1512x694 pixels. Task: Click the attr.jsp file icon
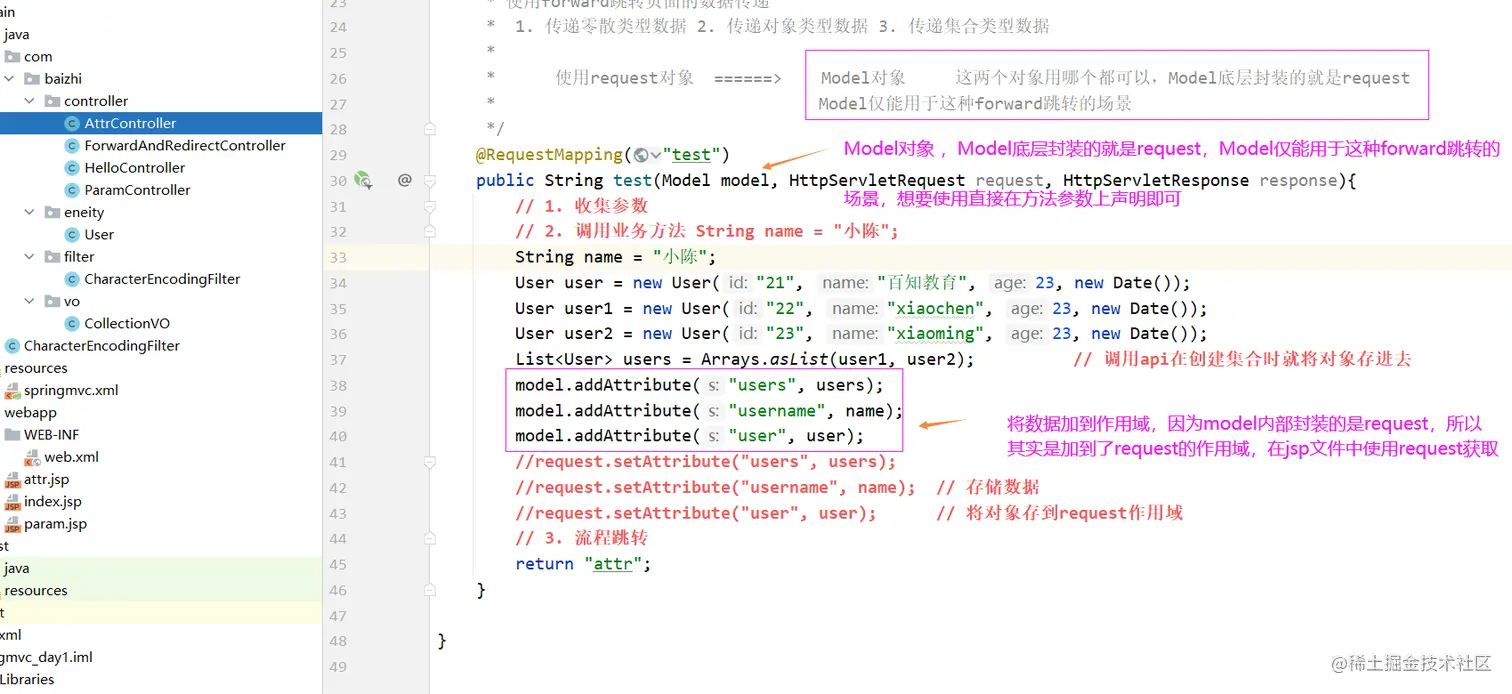pyautogui.click(x=12, y=479)
